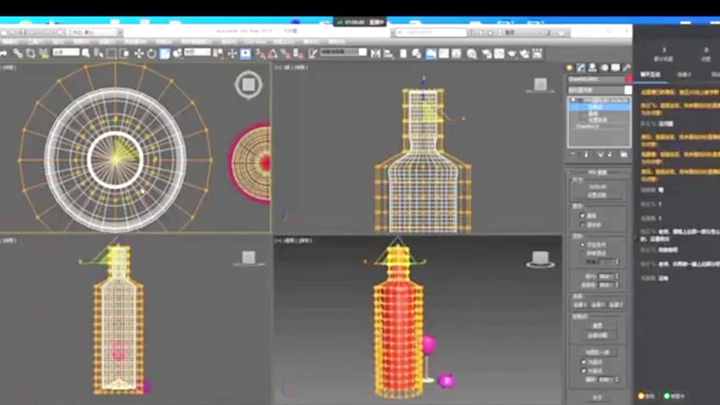Toggle Show End Result under modifier stack

(586, 155)
